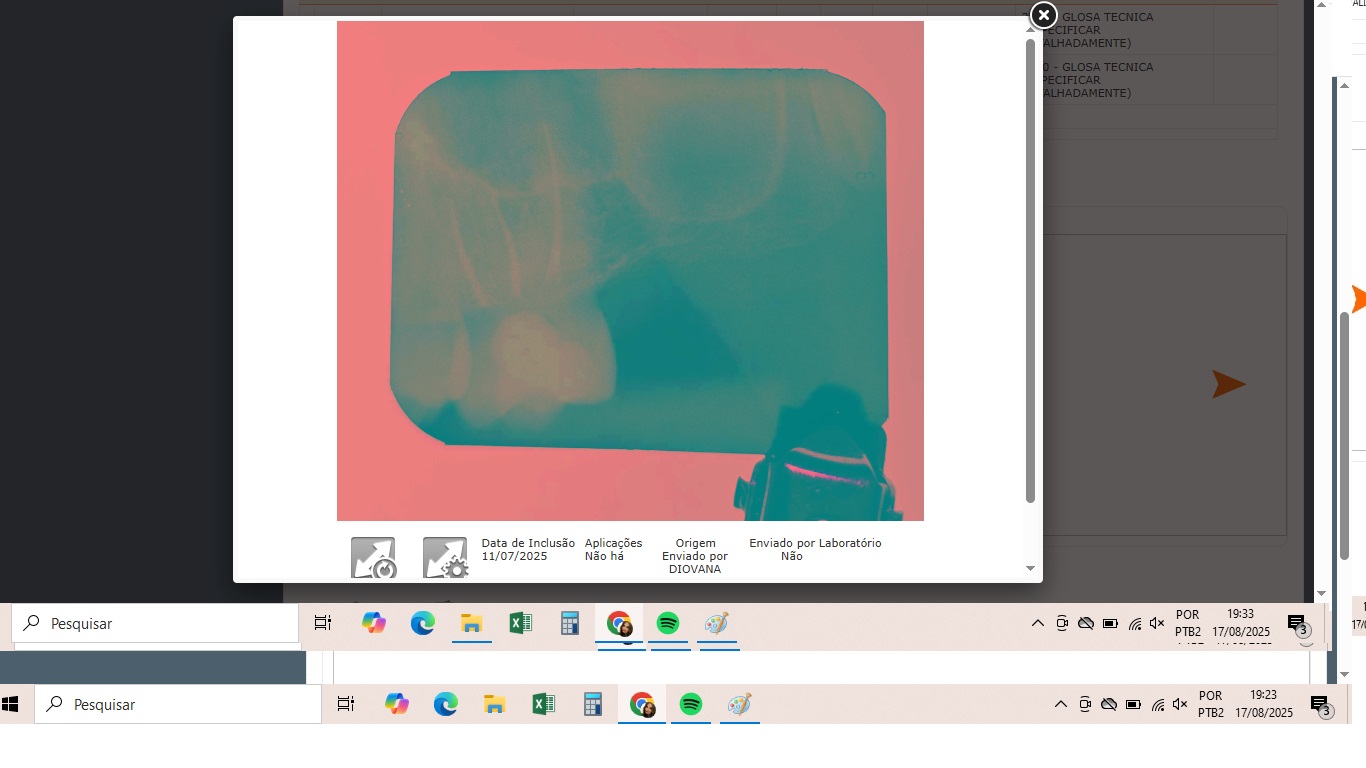Open the 19:23 clock and calendar flyout
The width and height of the screenshot is (1366, 768).
pyautogui.click(x=1265, y=704)
